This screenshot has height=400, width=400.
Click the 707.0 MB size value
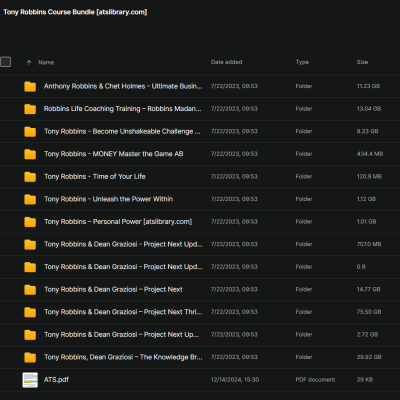point(369,244)
